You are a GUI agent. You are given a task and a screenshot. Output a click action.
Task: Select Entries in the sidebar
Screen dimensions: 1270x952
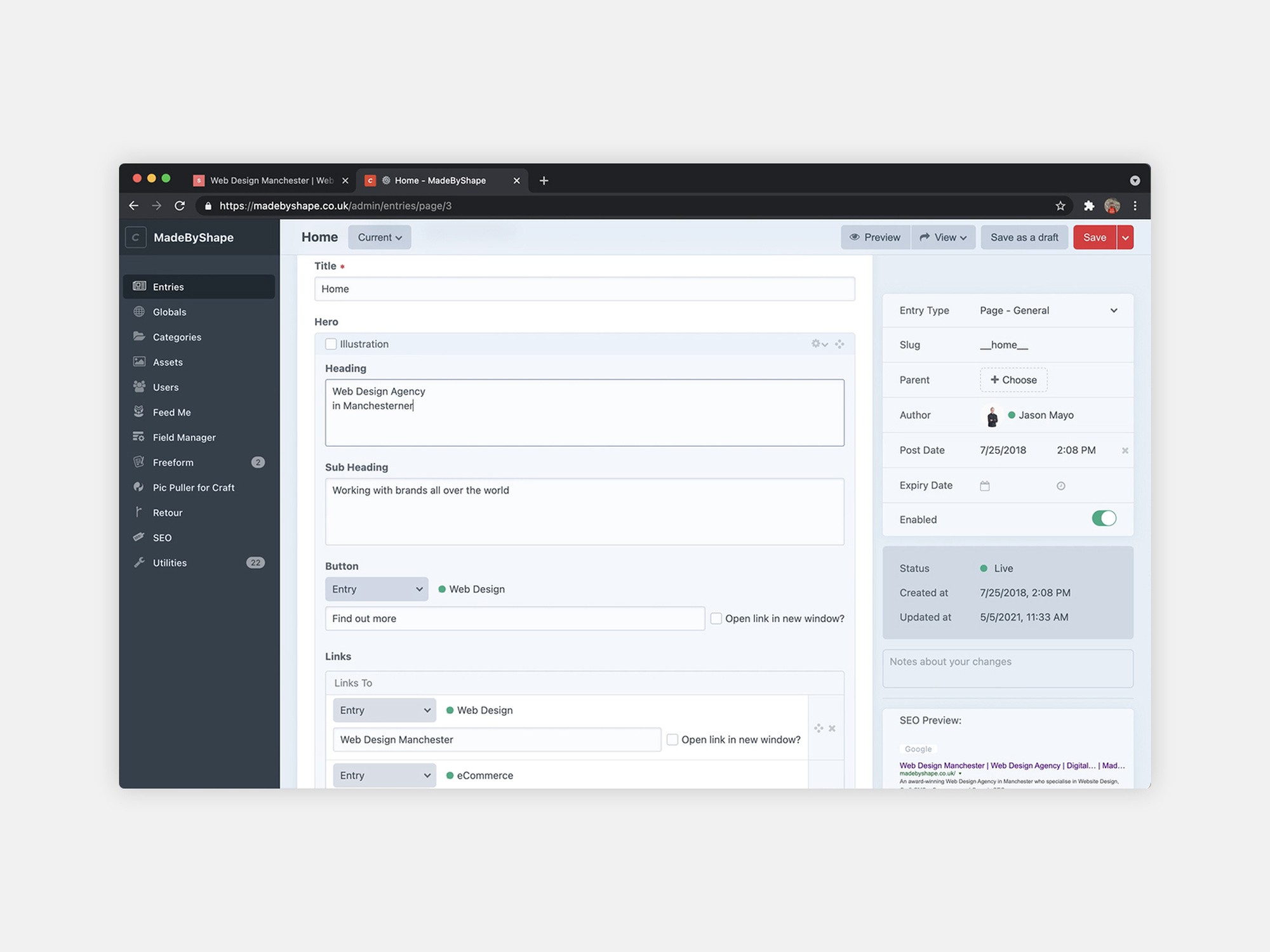click(x=168, y=286)
